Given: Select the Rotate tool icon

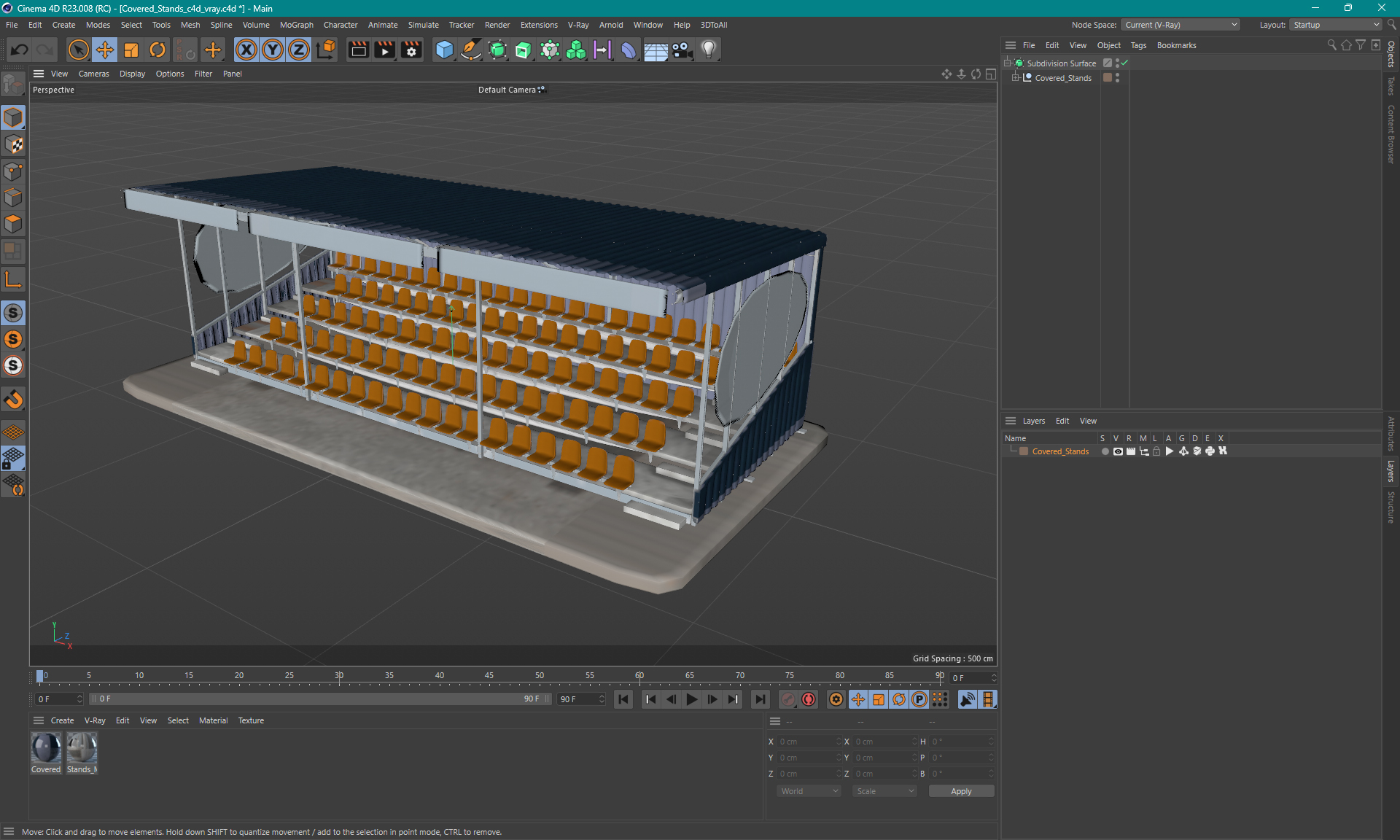Looking at the screenshot, I should (x=157, y=50).
